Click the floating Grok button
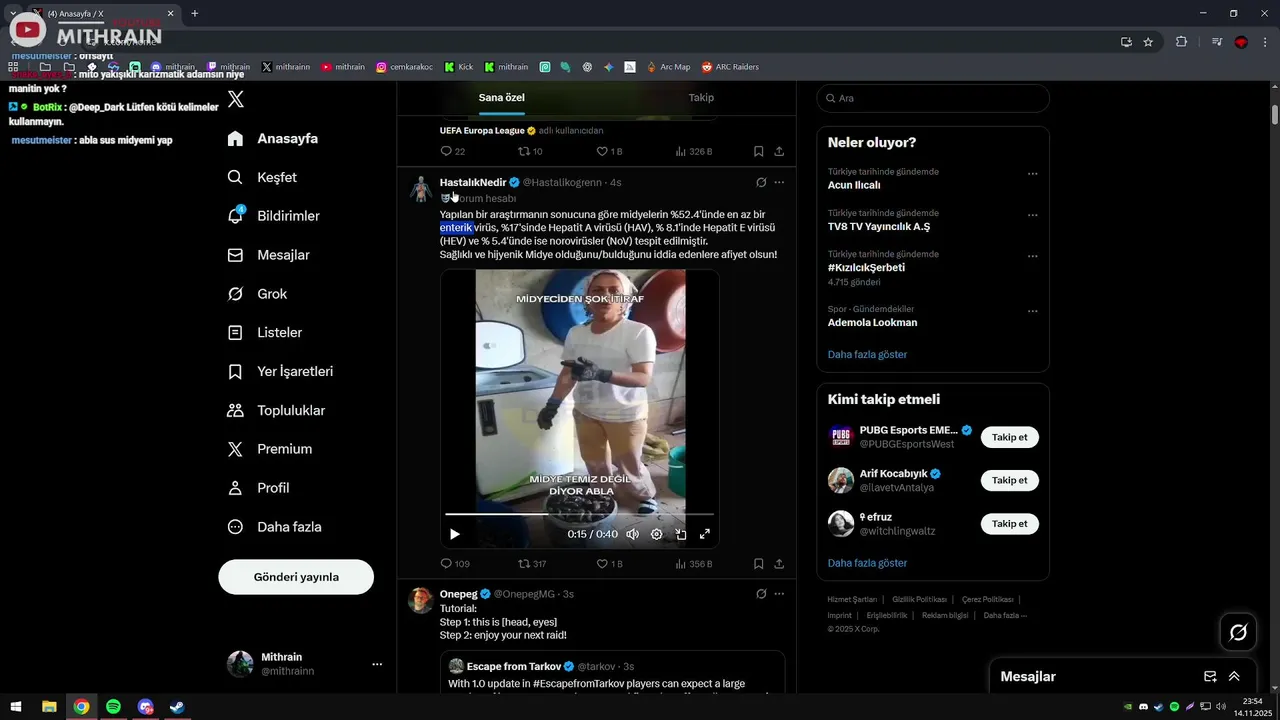Screen dimensions: 1280x720 [1238, 632]
